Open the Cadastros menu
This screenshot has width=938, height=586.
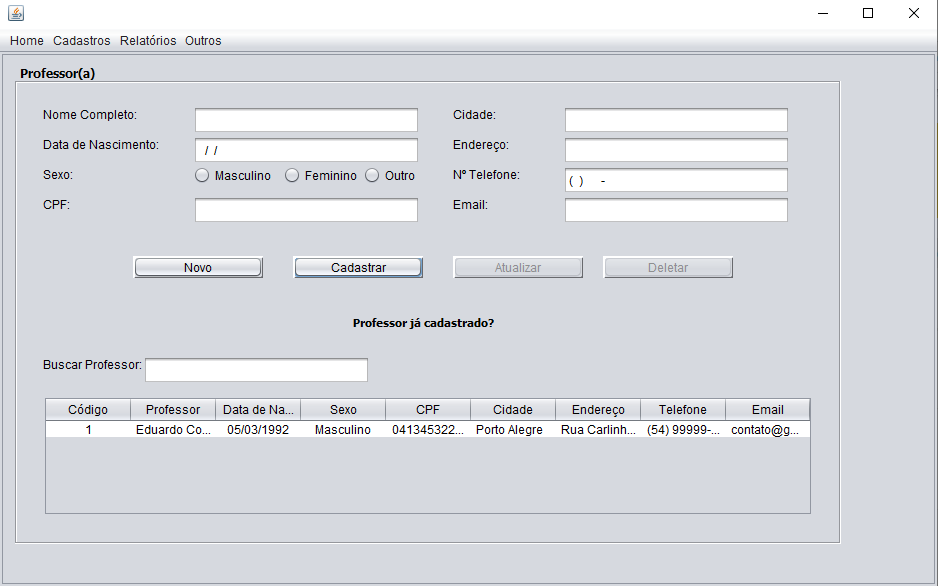coord(82,41)
